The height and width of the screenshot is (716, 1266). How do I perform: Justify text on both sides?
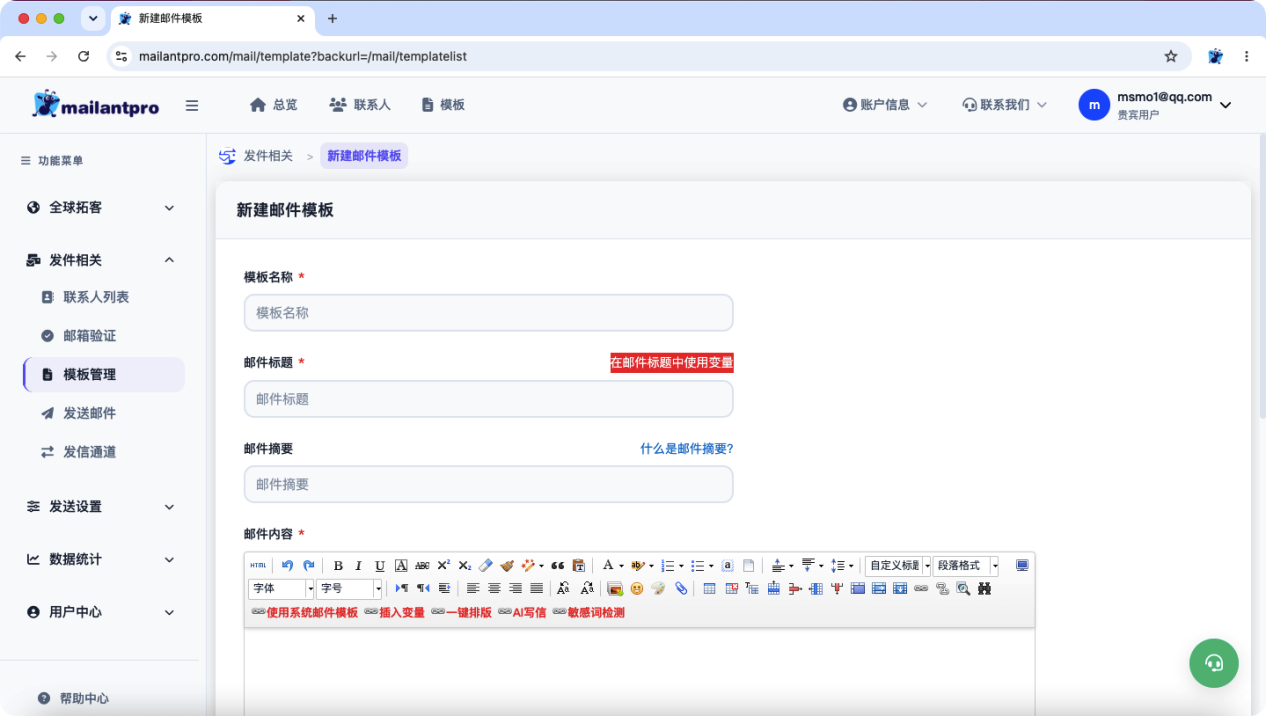[x=537, y=588]
